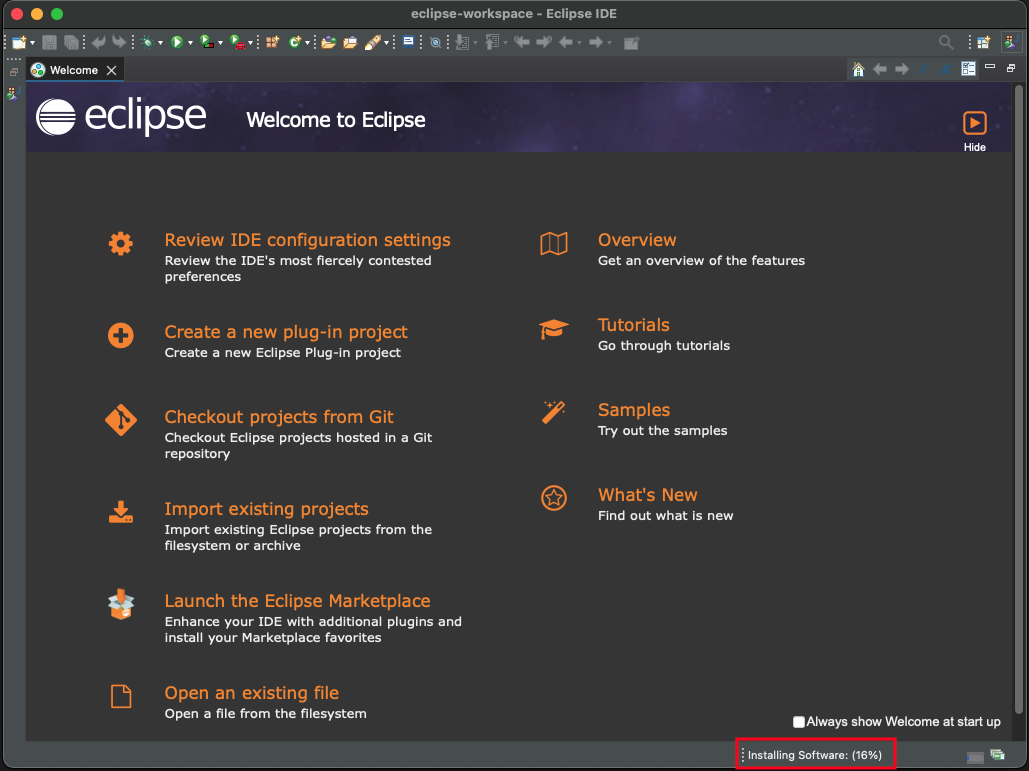The width and height of the screenshot is (1029, 771).
Task: Open the What's New link
Action: 647,495
